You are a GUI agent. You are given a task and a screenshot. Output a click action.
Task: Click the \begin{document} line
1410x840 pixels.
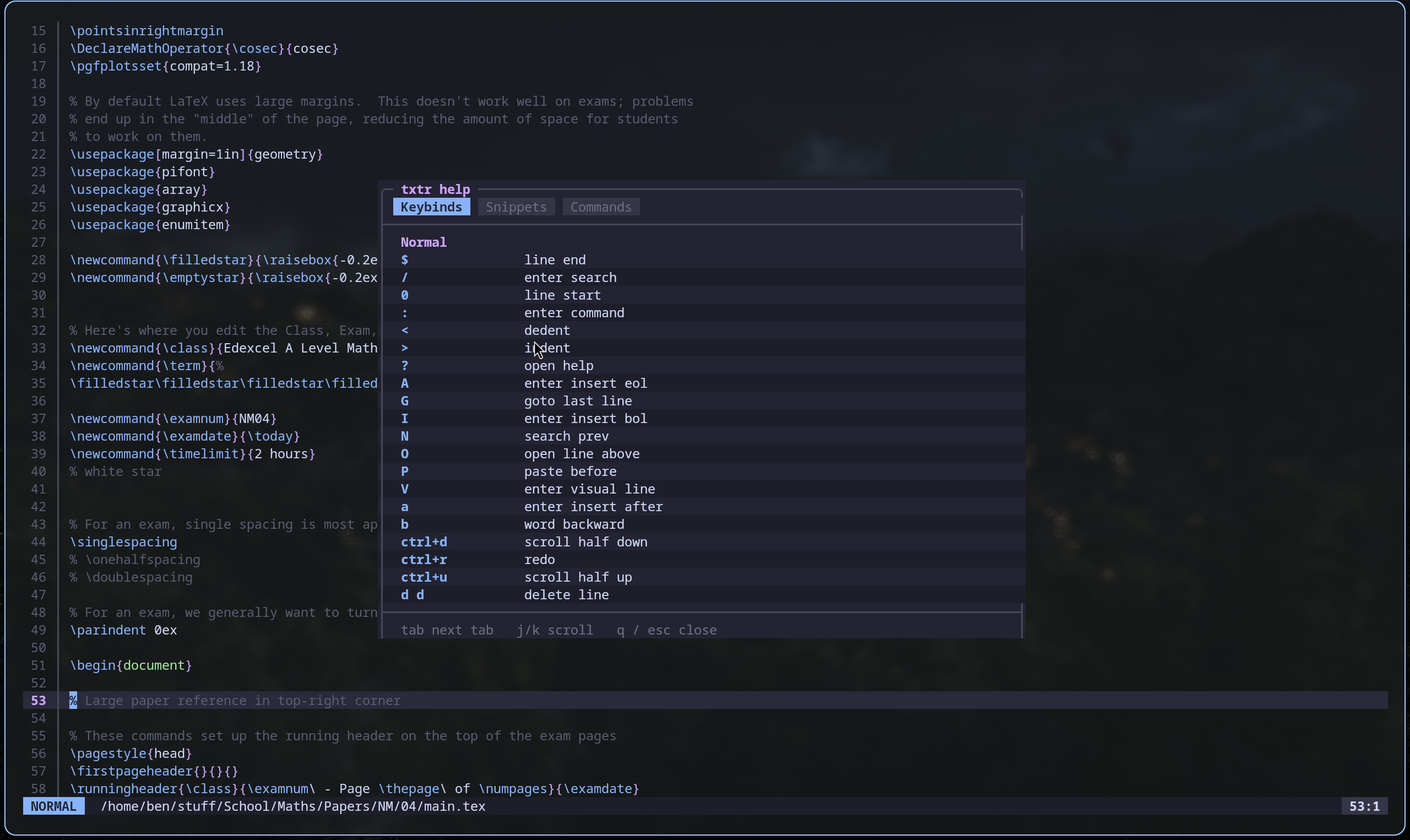pos(131,665)
